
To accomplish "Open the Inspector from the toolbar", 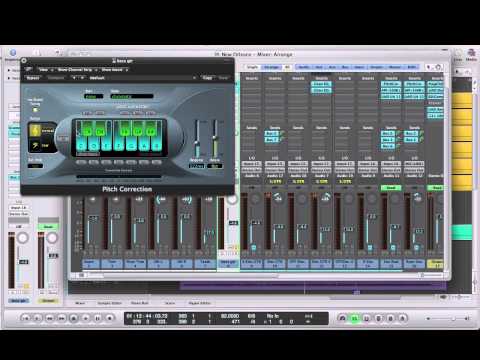I will pos(13,53).
